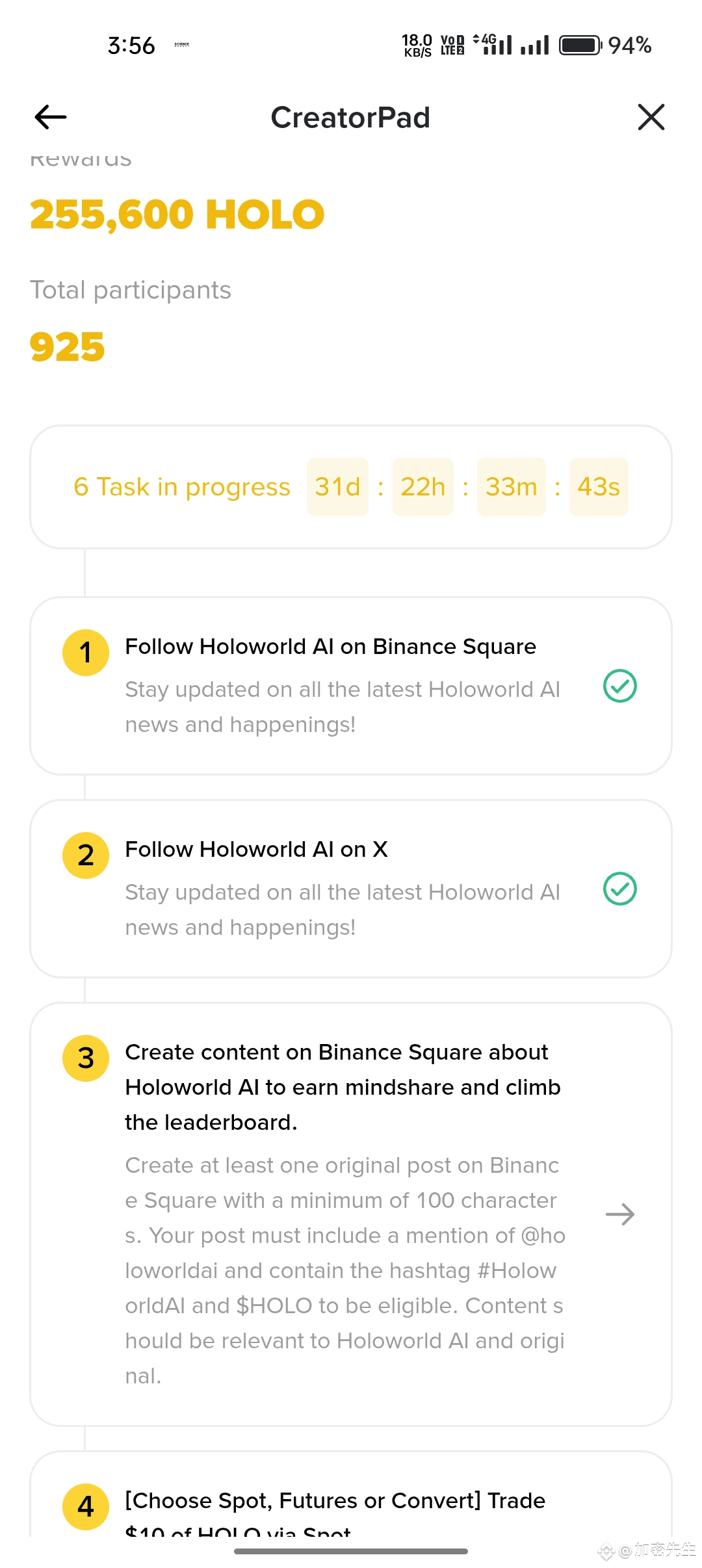The width and height of the screenshot is (702, 1568).
Task: Tap the 31d countdown box
Action: (x=337, y=487)
